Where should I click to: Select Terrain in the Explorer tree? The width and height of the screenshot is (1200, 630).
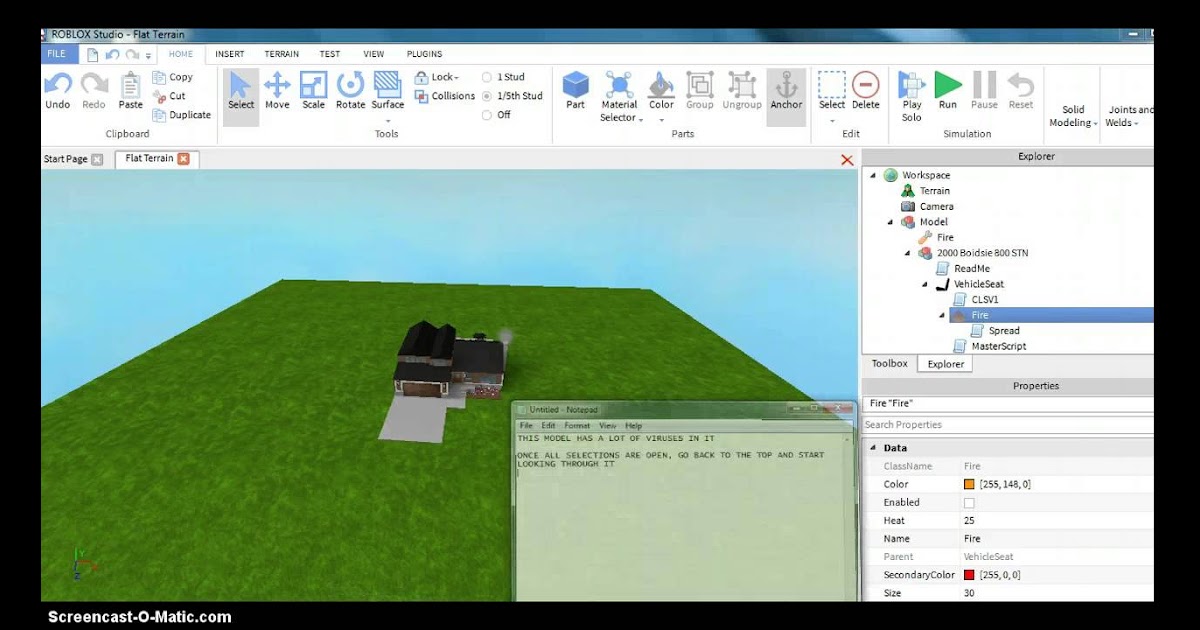point(935,191)
